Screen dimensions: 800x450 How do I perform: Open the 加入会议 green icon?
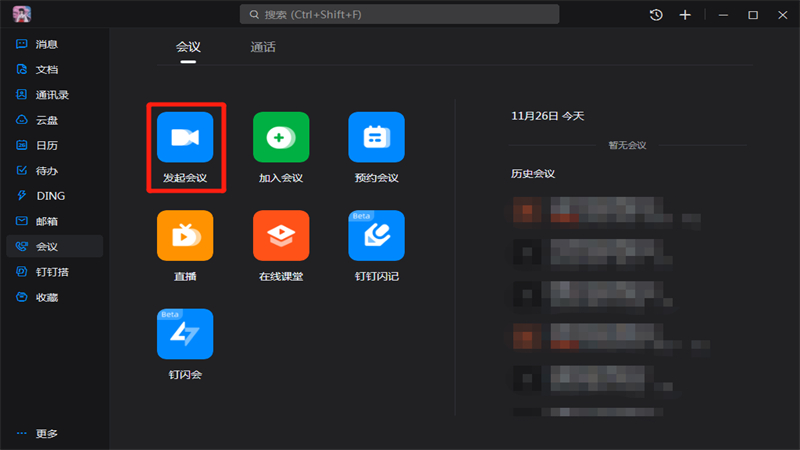[281, 137]
